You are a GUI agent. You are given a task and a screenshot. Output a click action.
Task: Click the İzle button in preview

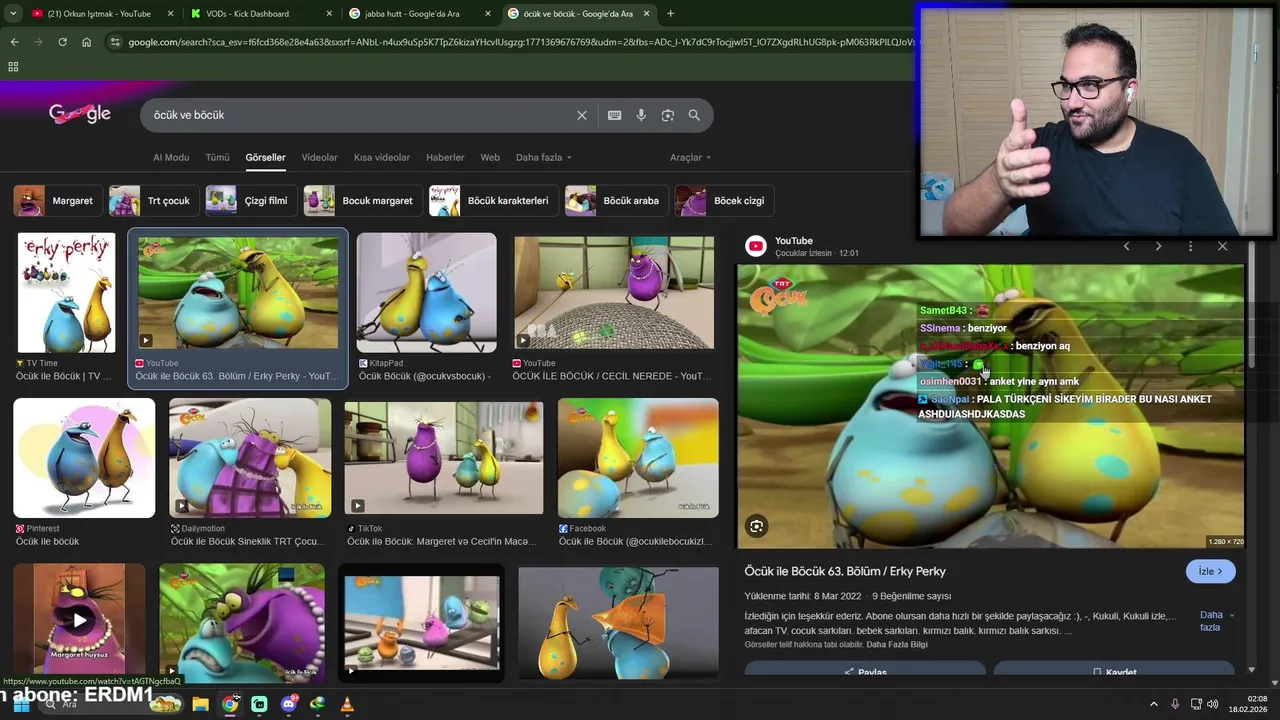pos(1211,571)
